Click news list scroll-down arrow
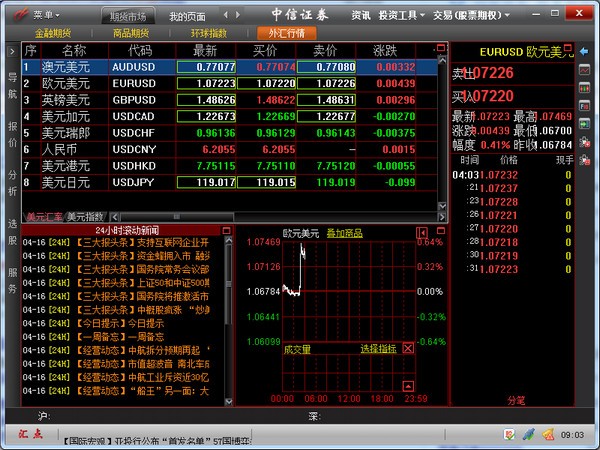Screen dimensions: 600x450 [228, 401]
